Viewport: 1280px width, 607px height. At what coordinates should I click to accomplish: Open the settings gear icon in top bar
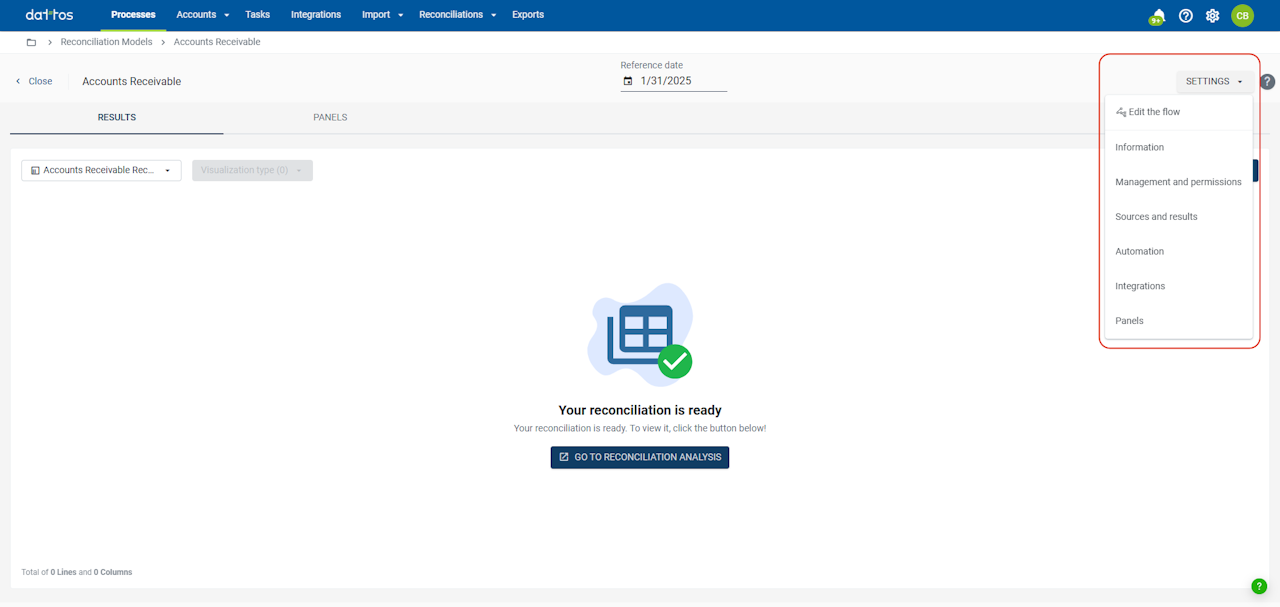click(x=1213, y=16)
